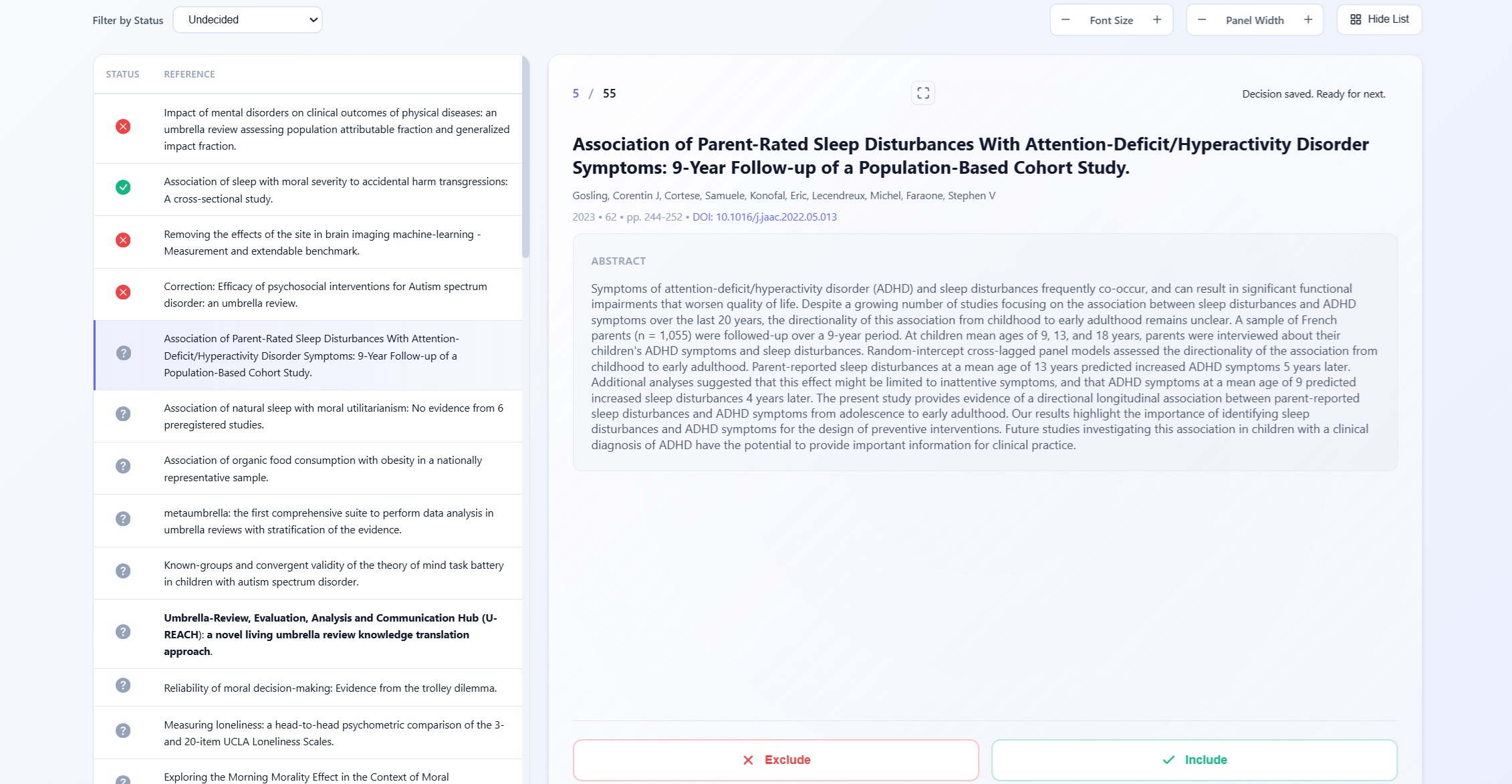The height and width of the screenshot is (784, 1512).
Task: Select organic food consumption obesity reference
Action: coord(323,469)
